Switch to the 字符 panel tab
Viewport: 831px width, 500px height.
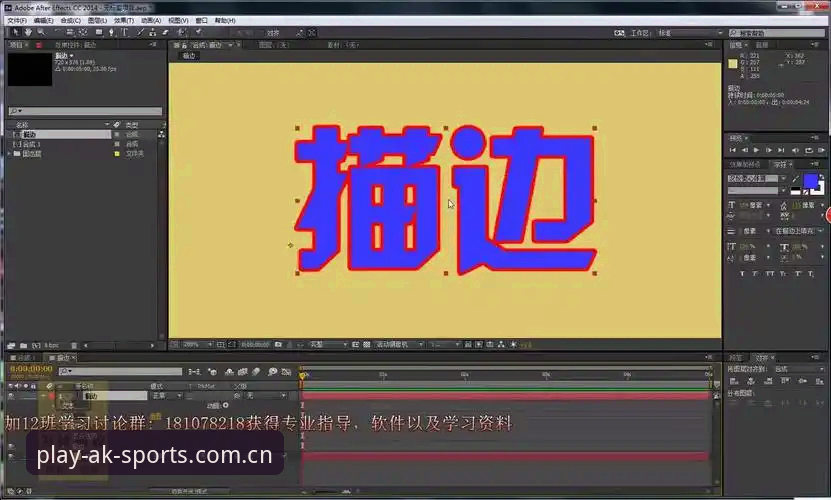coord(781,164)
